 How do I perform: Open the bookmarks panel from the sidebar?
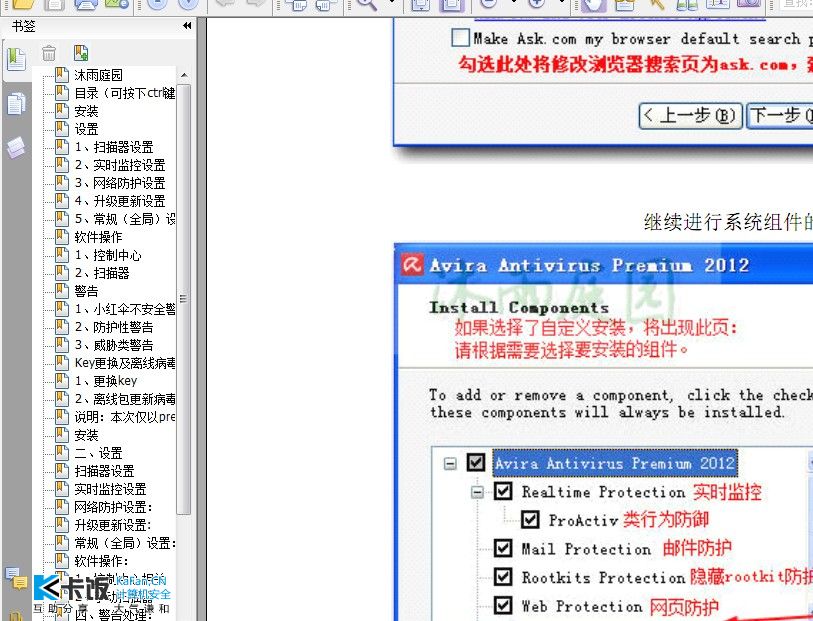(x=16, y=59)
